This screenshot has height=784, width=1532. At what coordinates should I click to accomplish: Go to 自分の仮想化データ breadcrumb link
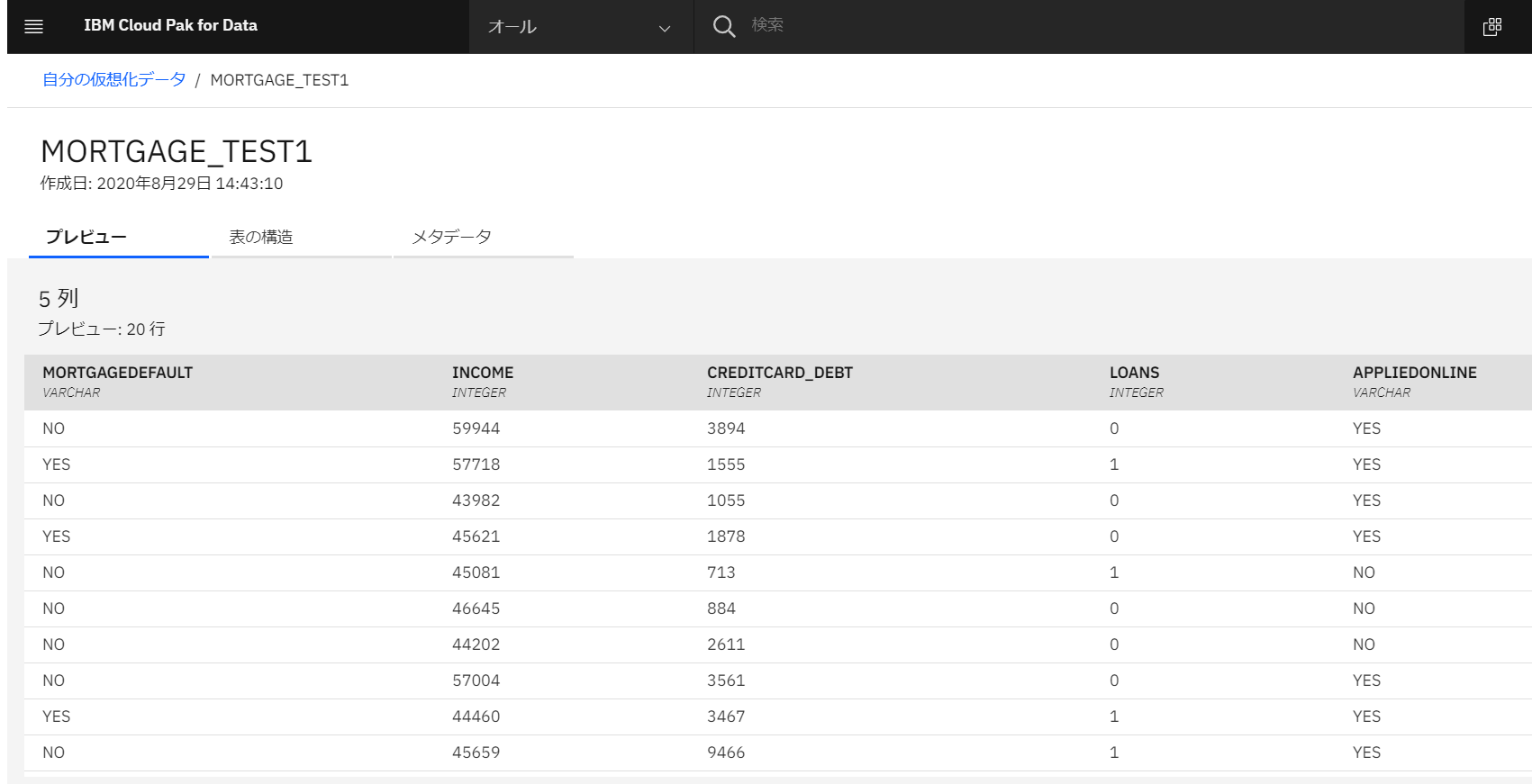[114, 79]
